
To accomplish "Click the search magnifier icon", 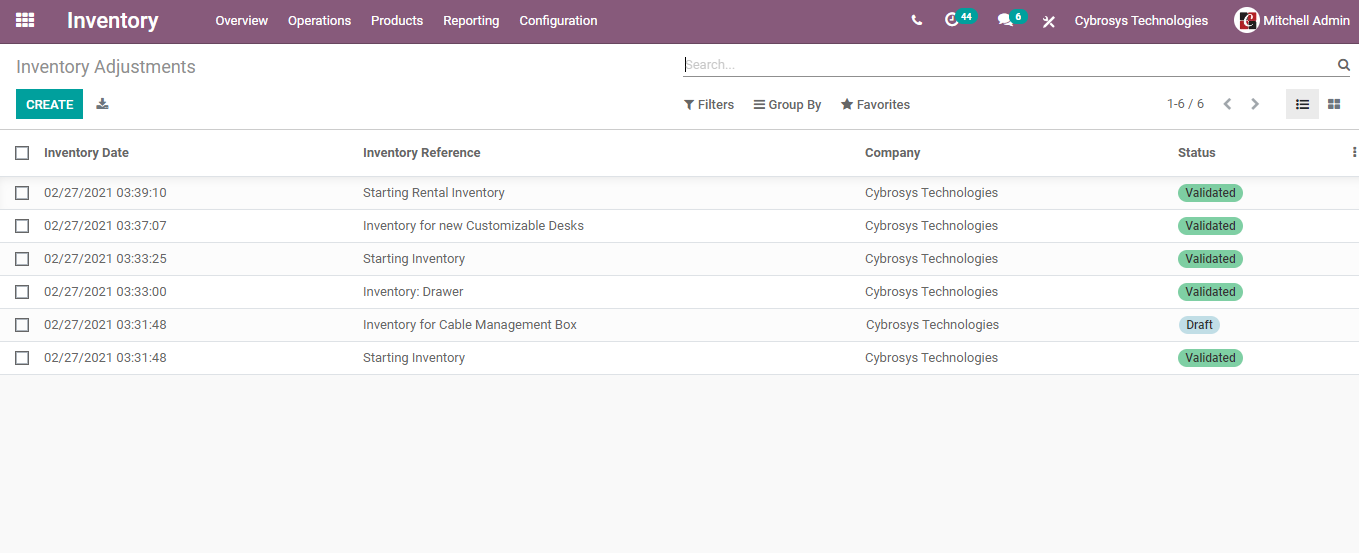I will [x=1344, y=65].
